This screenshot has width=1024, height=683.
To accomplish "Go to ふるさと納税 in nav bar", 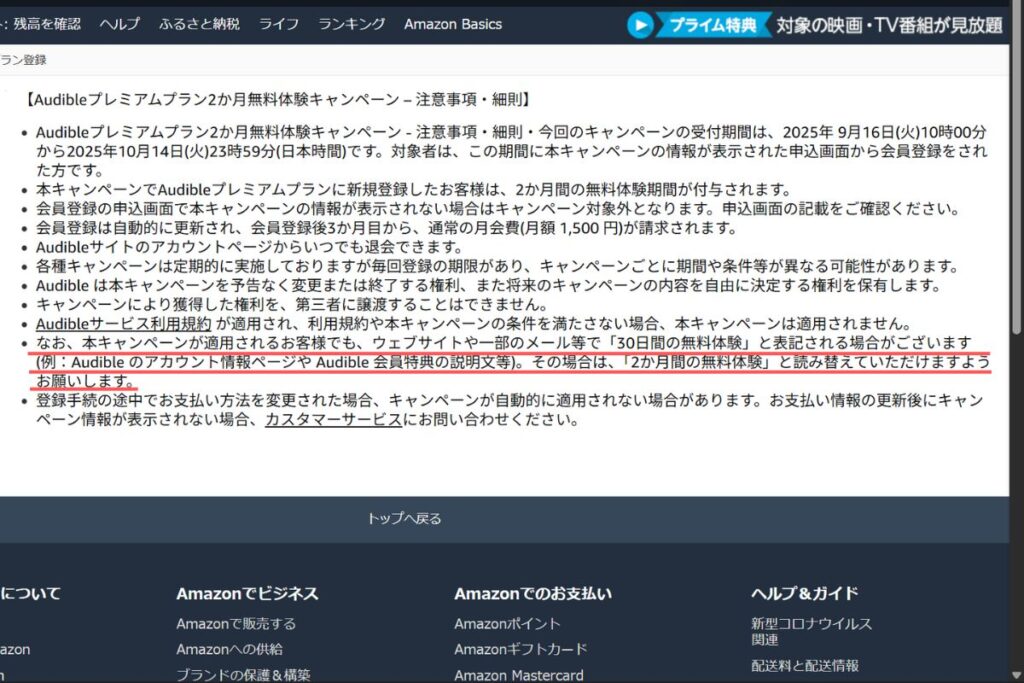I will point(199,24).
